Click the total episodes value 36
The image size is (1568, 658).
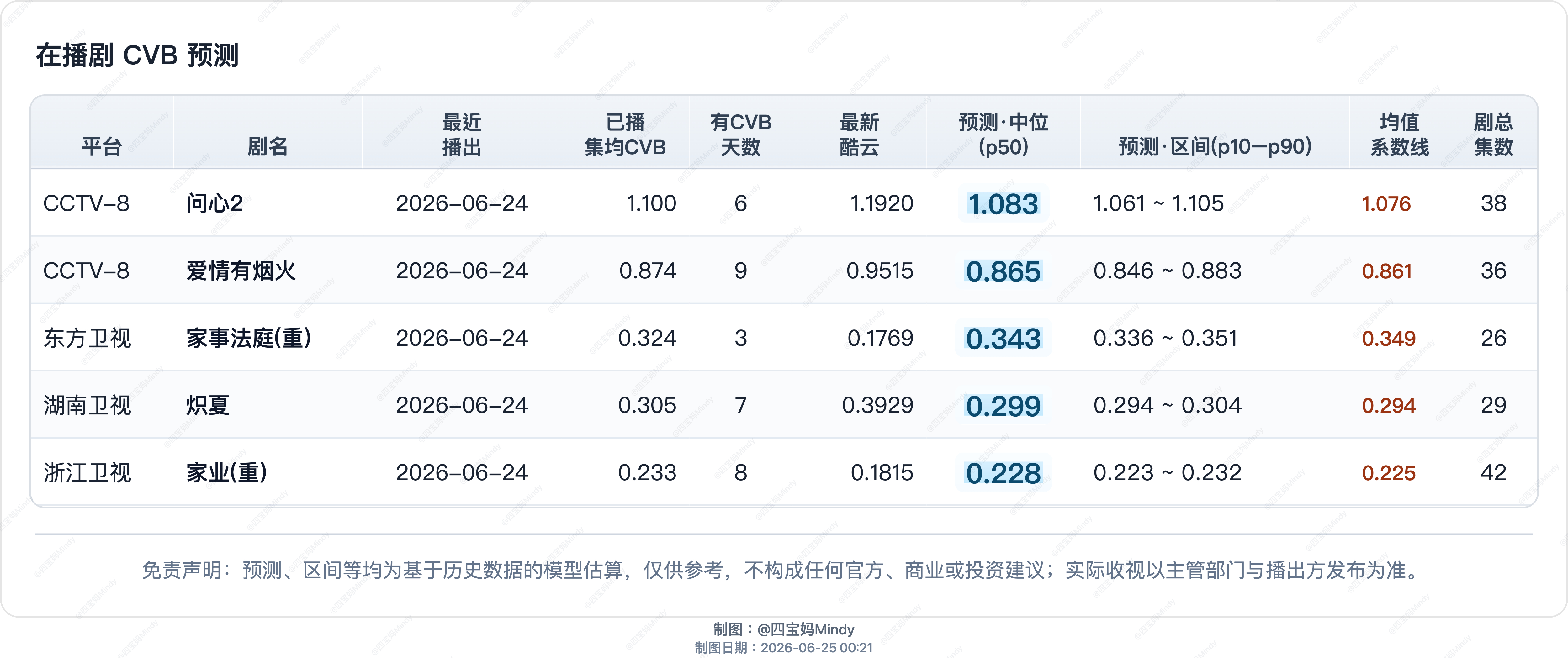[x=1493, y=271]
